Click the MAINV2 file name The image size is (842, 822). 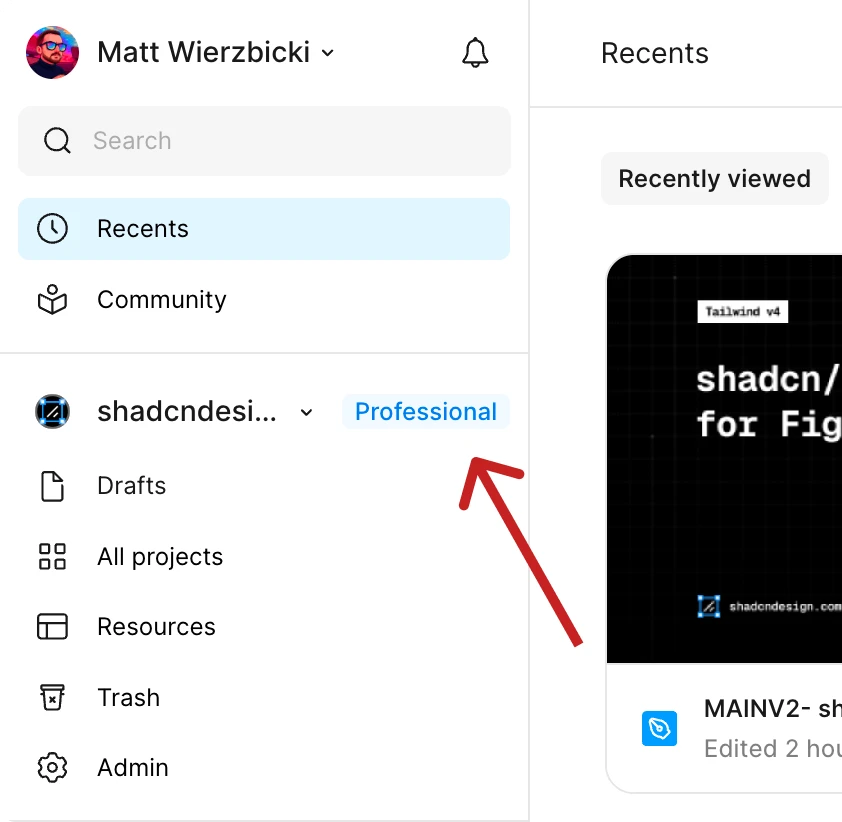pyautogui.click(x=772, y=709)
